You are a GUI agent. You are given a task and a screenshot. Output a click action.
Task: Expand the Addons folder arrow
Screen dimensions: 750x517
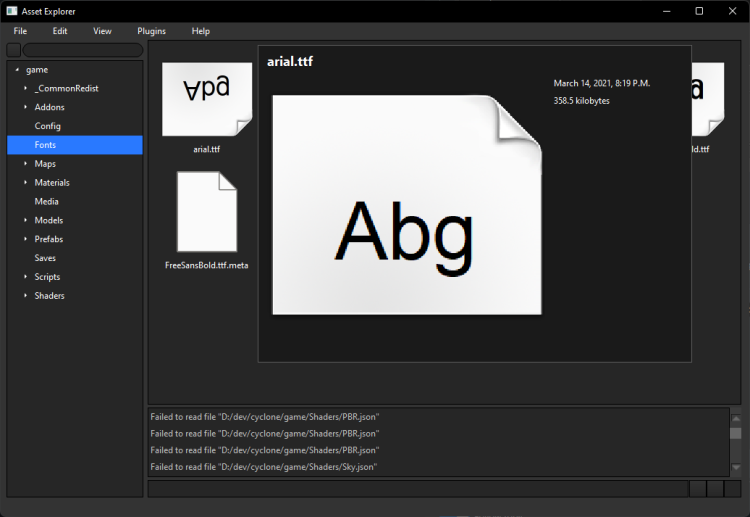pyautogui.click(x=26, y=108)
